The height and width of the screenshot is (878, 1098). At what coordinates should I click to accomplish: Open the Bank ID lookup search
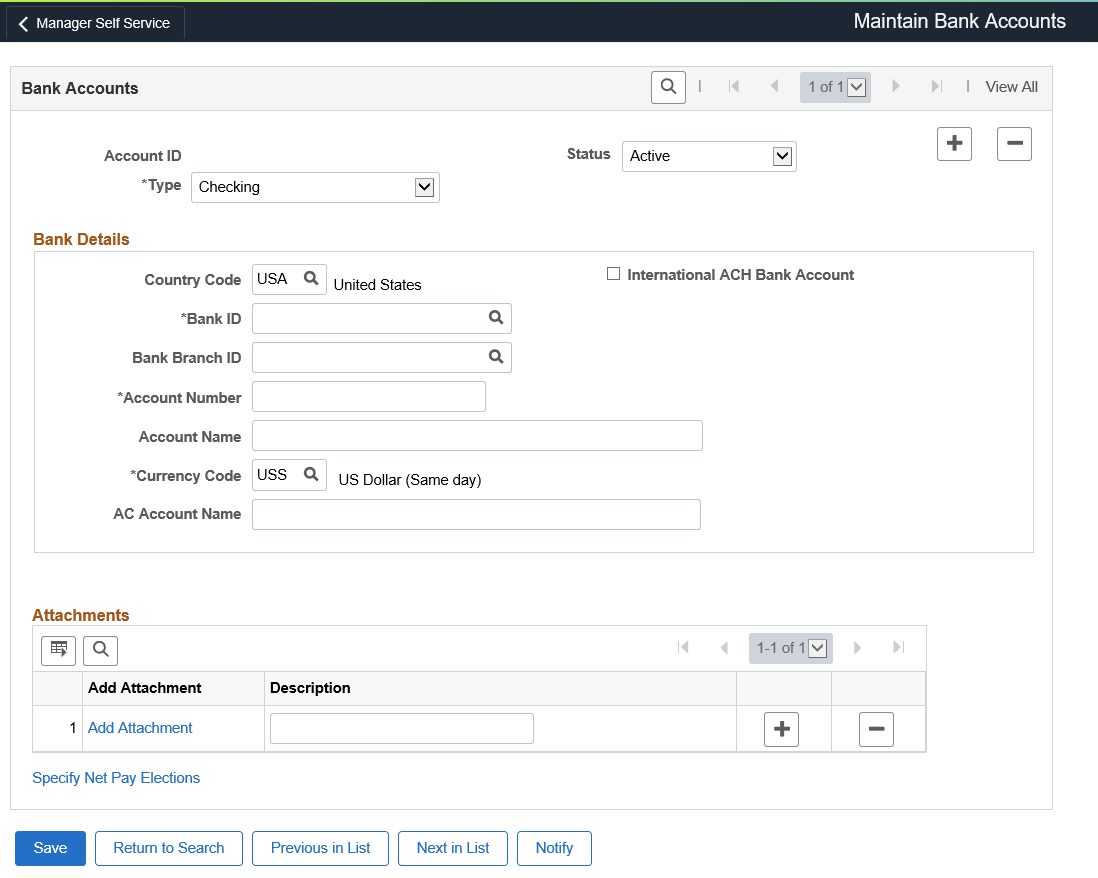point(496,318)
